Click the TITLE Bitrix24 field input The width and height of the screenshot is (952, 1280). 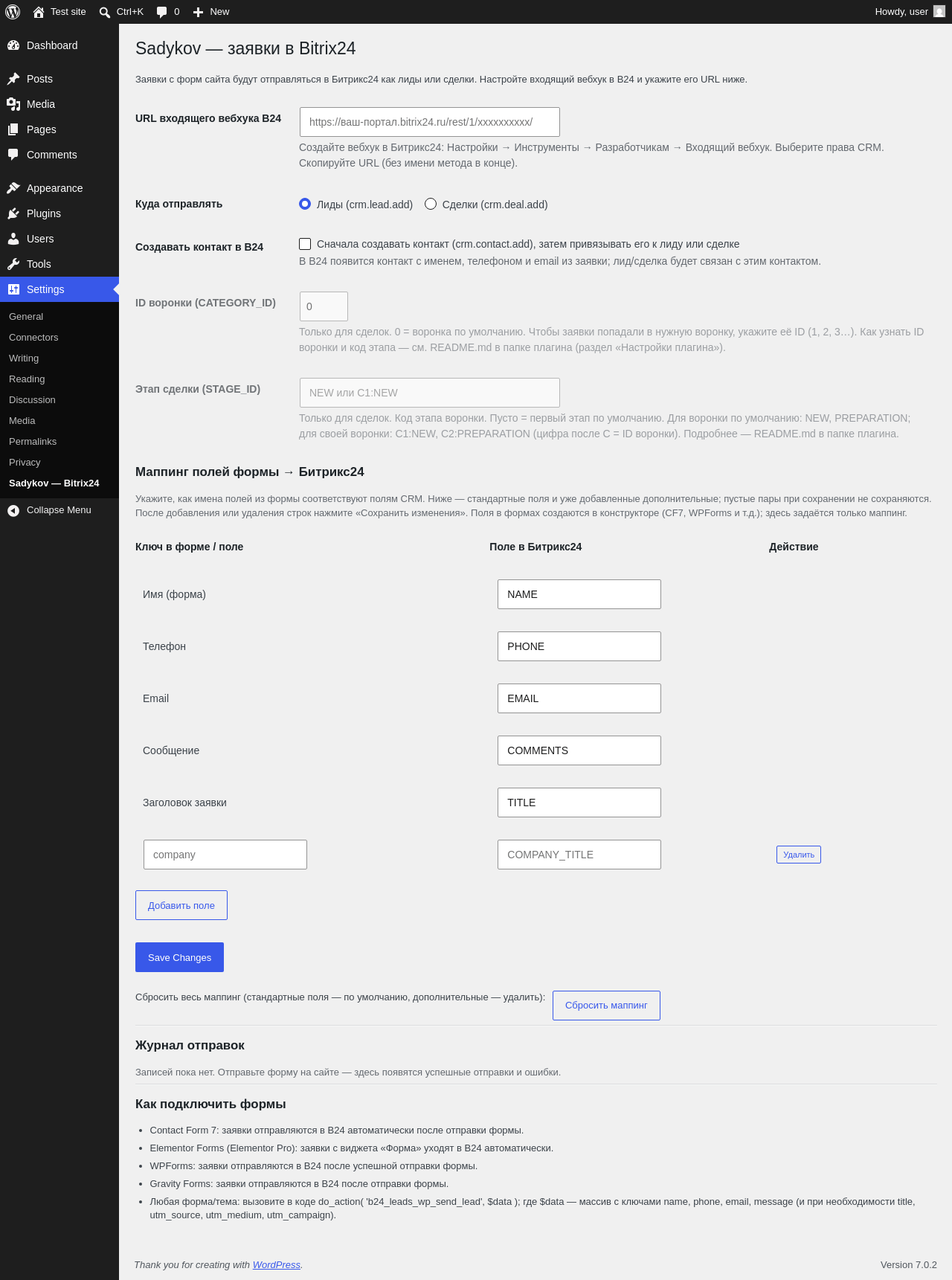pyautogui.click(x=579, y=803)
